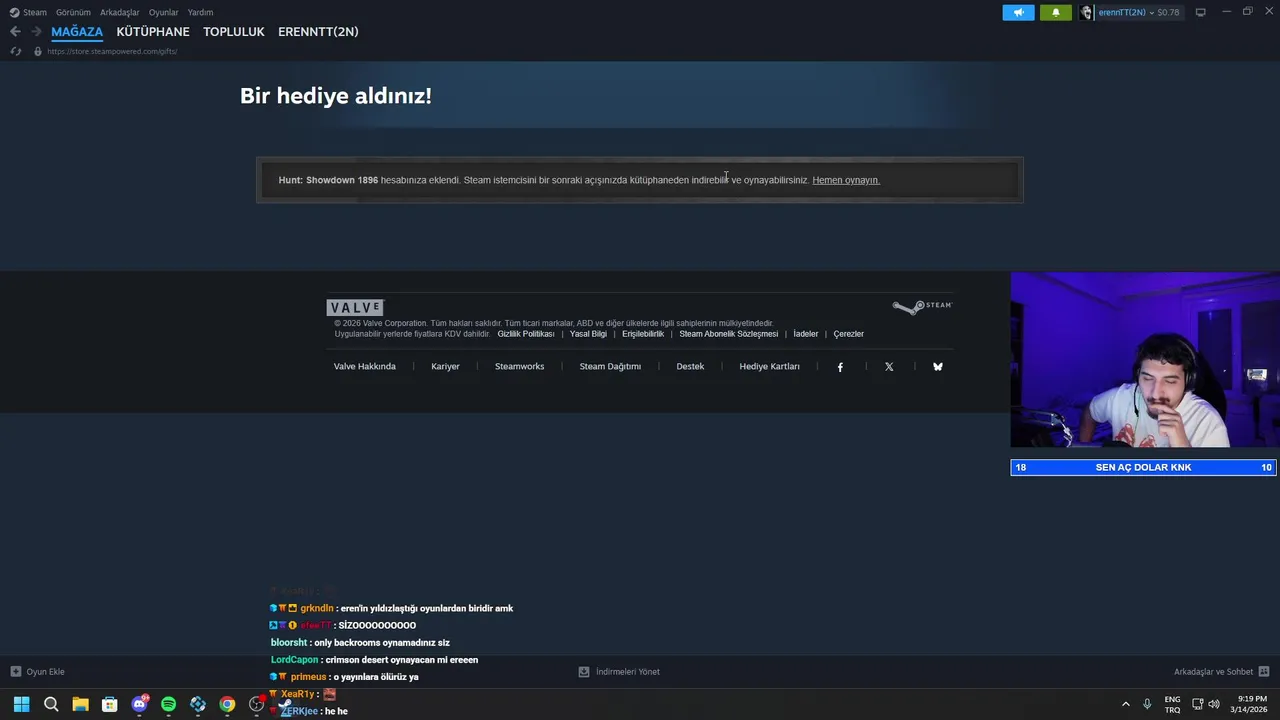
Task: Open the Hediye Kartları footer link
Action: click(769, 366)
